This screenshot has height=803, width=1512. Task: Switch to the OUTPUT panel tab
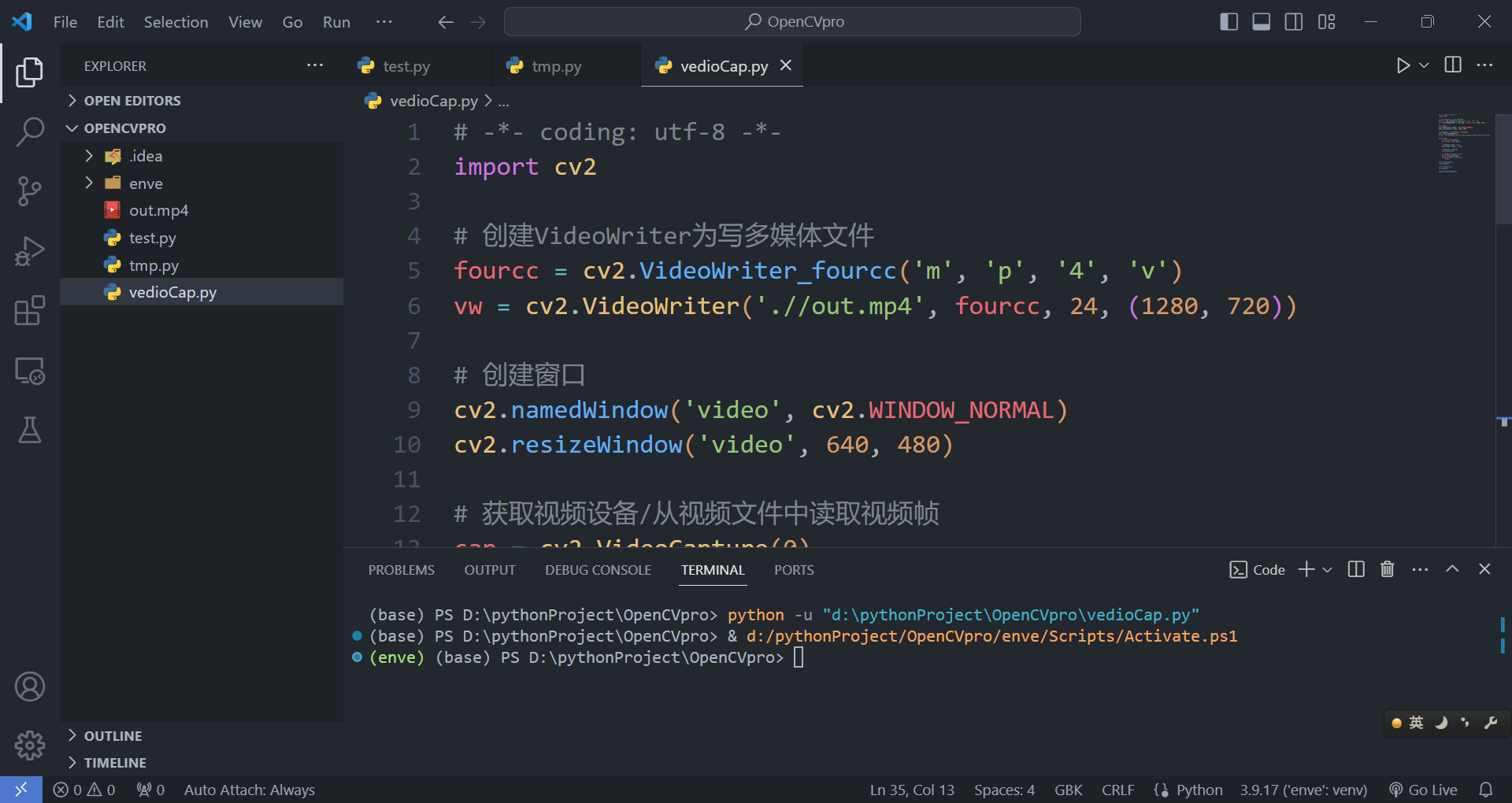coord(490,570)
